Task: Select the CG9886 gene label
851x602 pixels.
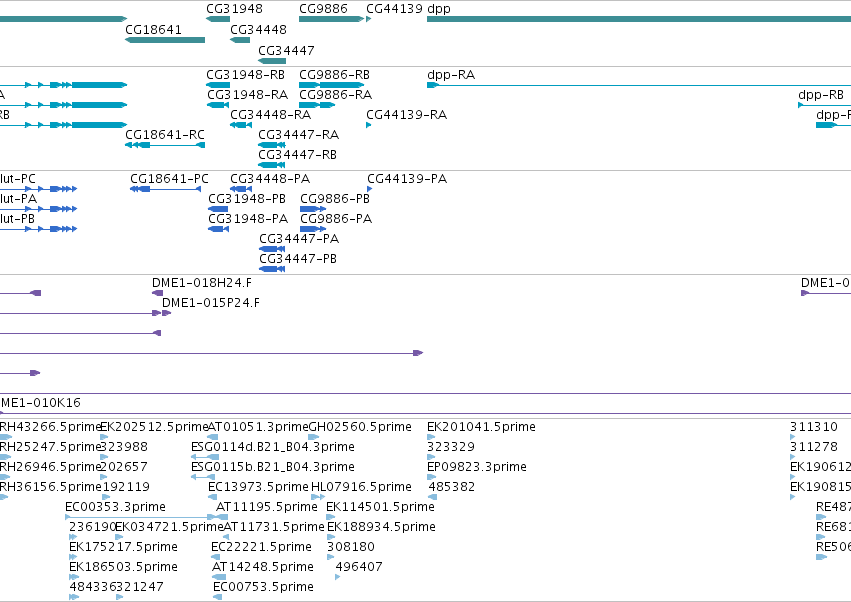Action: [x=323, y=9]
